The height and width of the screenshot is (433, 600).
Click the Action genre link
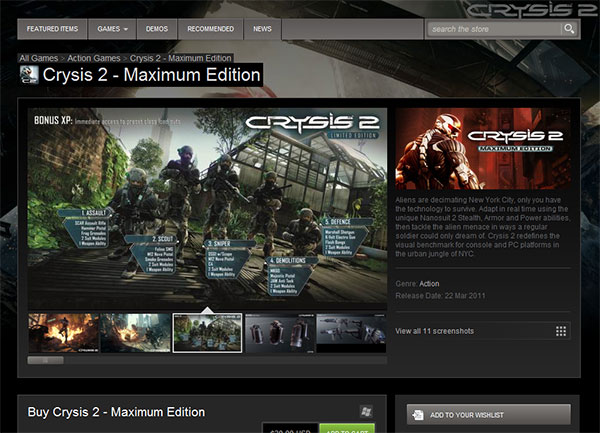point(429,284)
